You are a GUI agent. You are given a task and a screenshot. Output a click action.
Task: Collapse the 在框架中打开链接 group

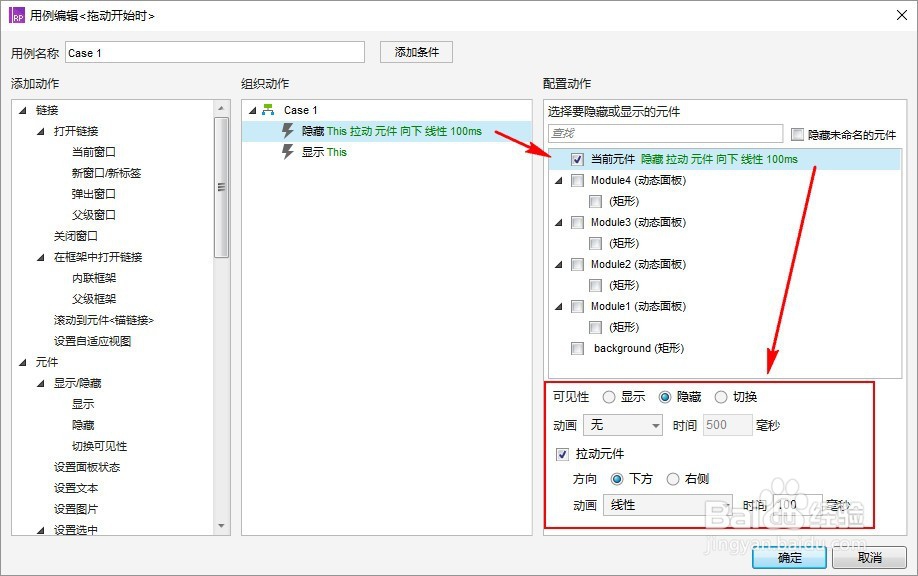coord(40,257)
